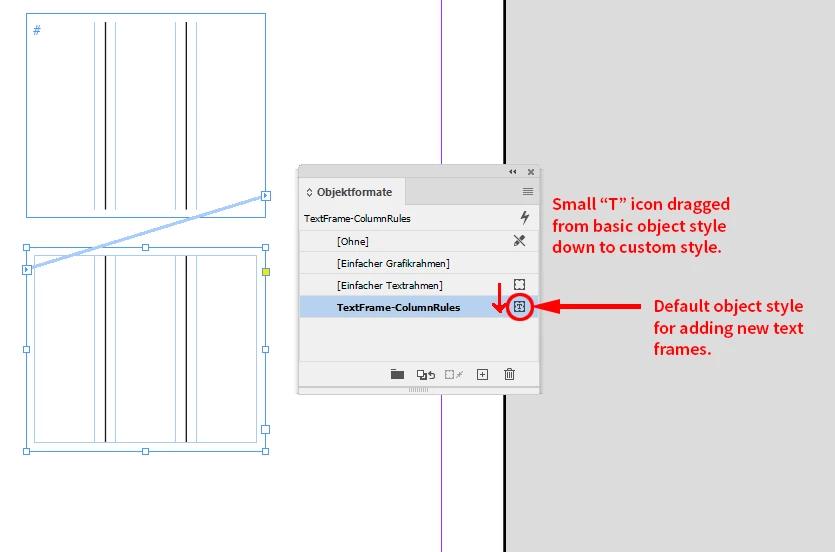The image size is (835, 552).
Task: Click the in port of the lower text frame
Action: click(x=27, y=270)
